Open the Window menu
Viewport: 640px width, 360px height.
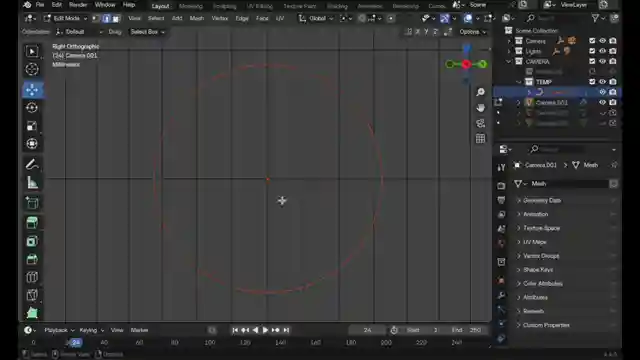pos(105,5)
